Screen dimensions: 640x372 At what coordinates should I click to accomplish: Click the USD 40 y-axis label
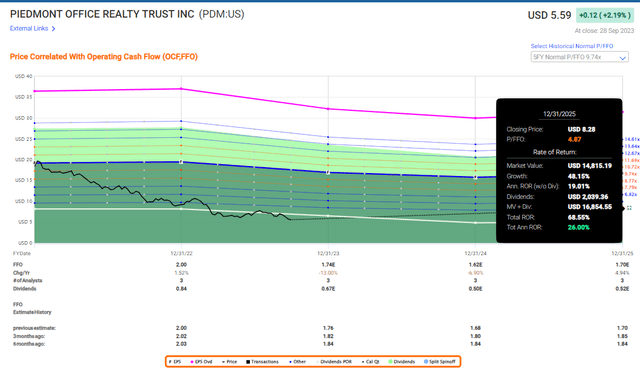point(23,76)
